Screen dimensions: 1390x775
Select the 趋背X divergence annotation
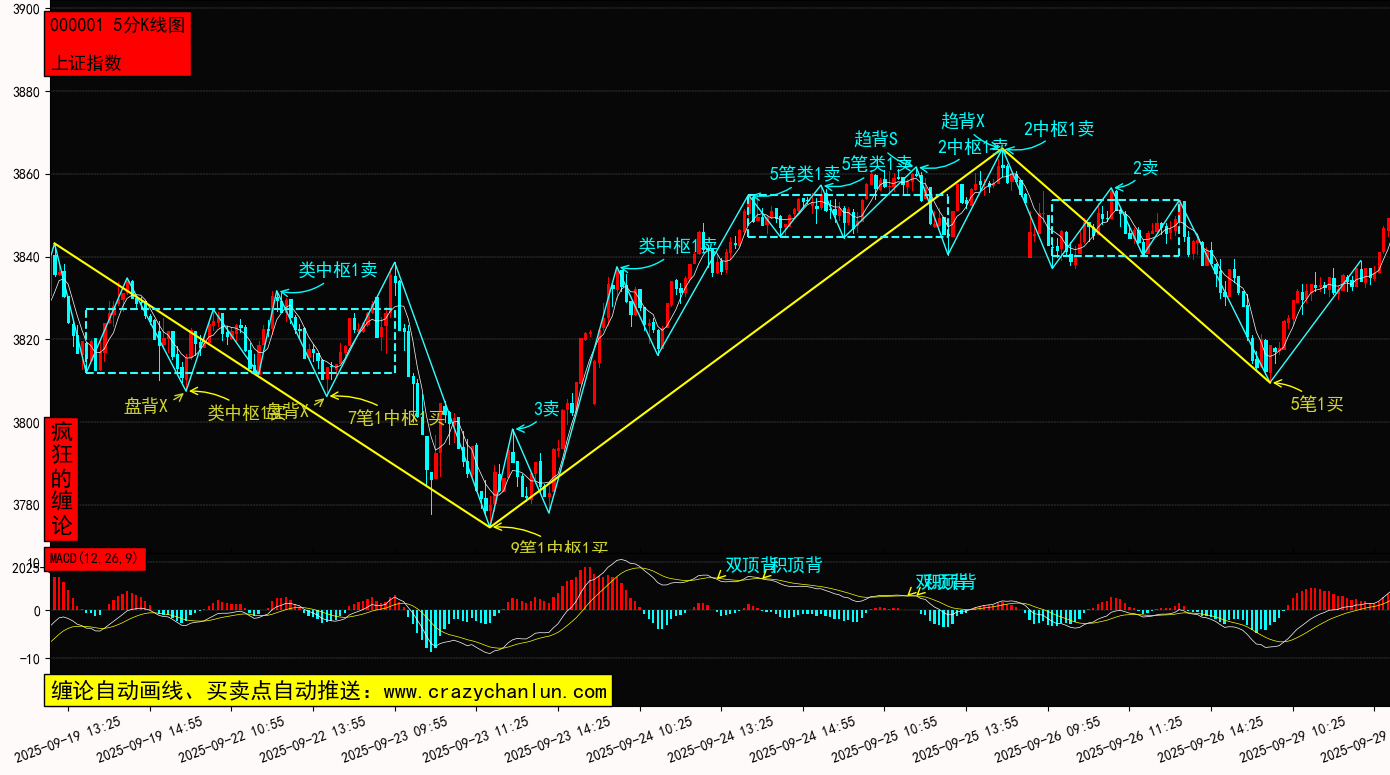pyautogui.click(x=963, y=121)
